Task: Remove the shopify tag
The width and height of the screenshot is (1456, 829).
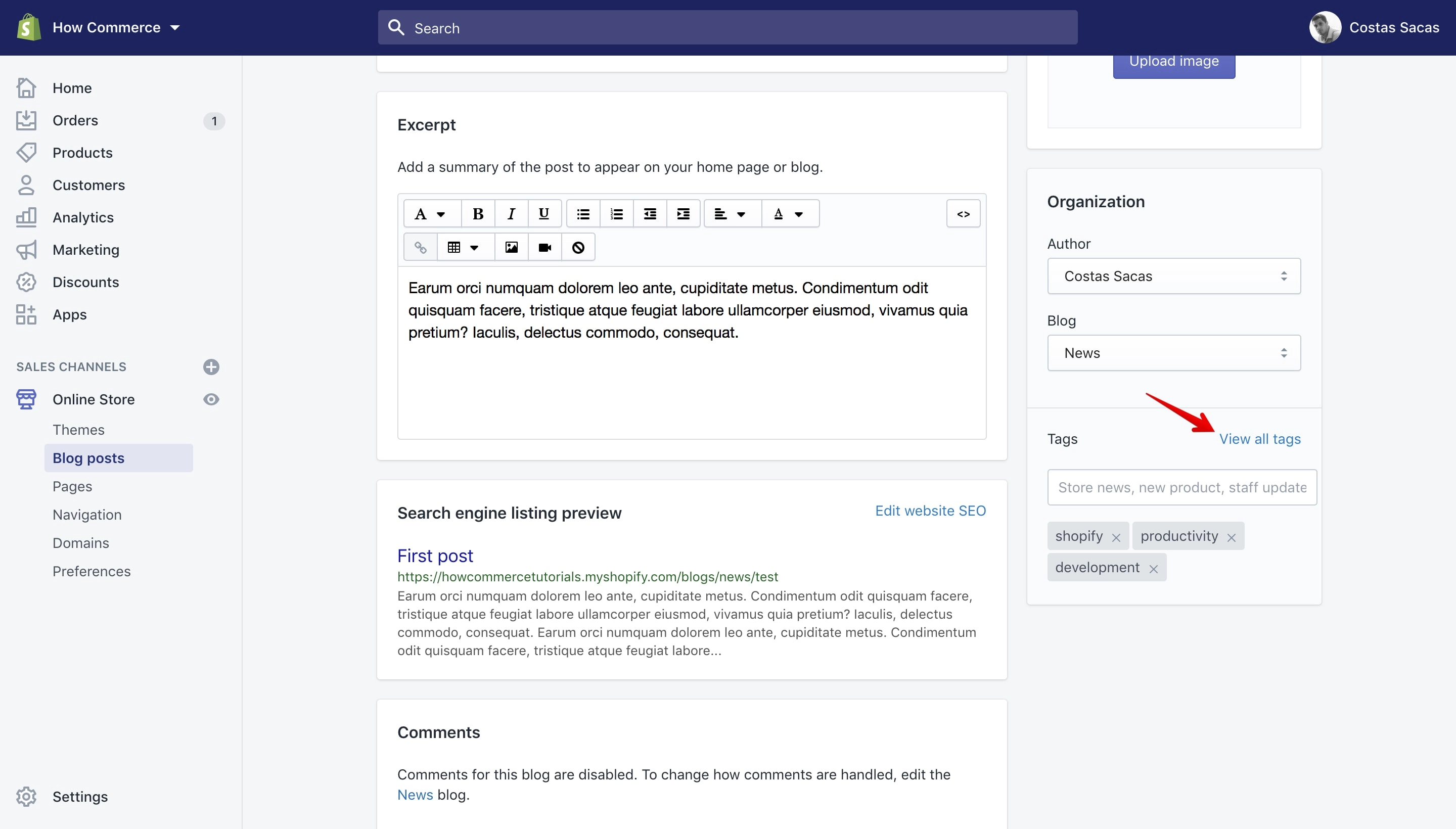Action: [x=1115, y=537]
